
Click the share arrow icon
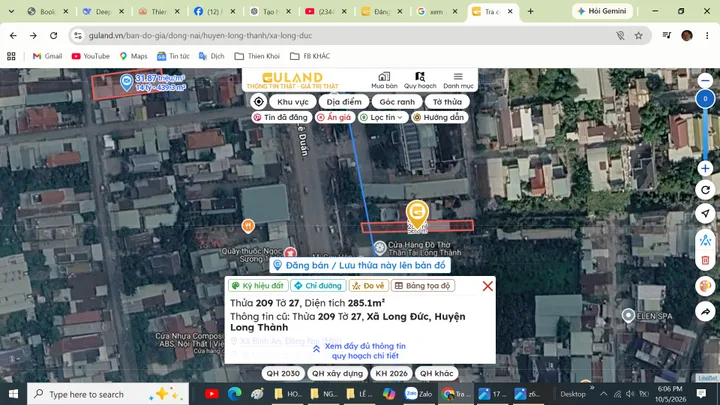click(x=705, y=312)
